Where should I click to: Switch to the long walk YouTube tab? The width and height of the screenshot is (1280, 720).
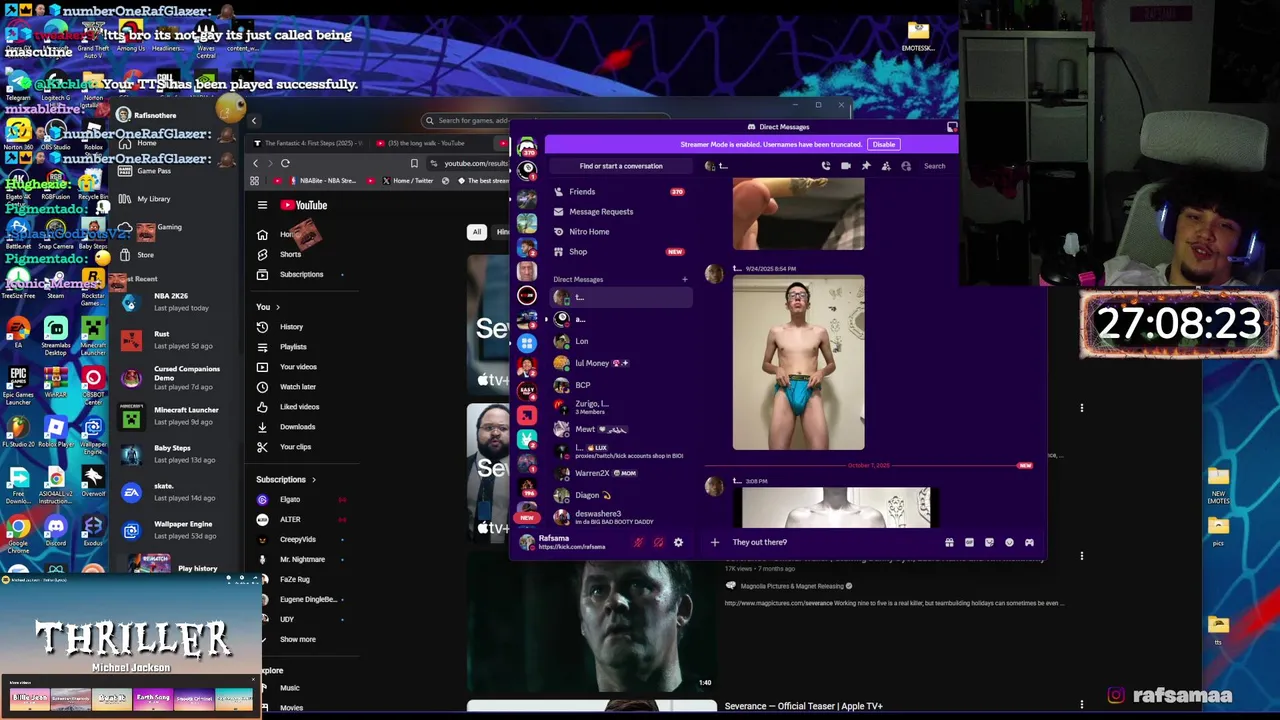point(432,143)
